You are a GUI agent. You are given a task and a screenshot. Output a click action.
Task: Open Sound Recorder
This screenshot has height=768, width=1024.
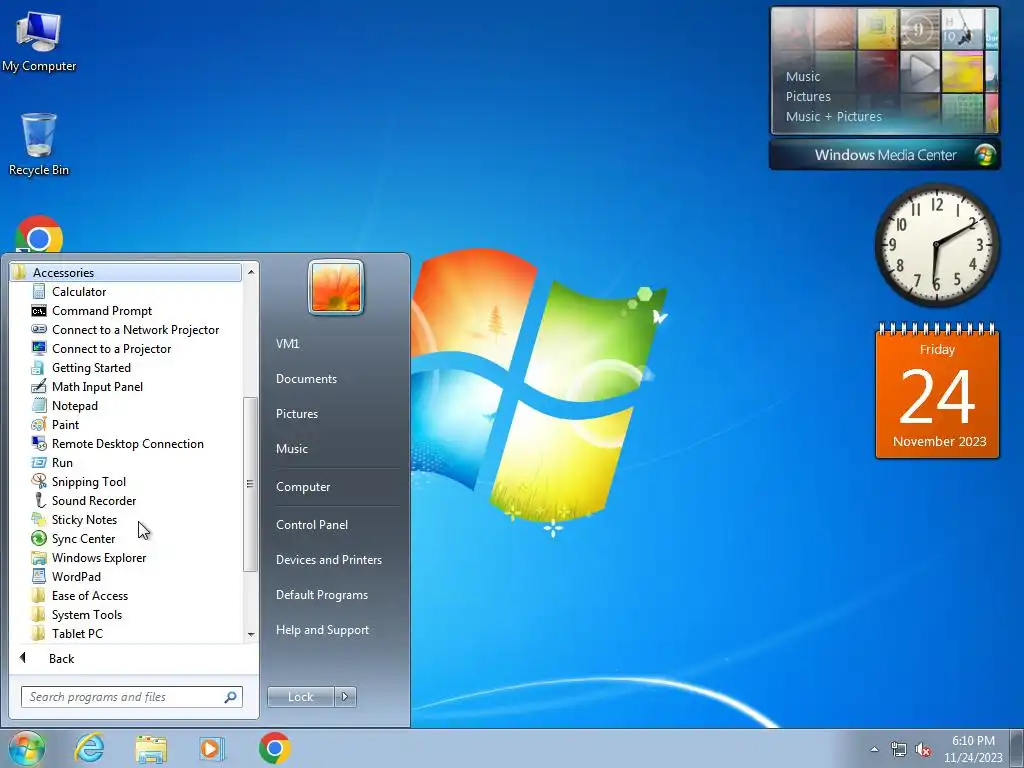pyautogui.click(x=93, y=500)
